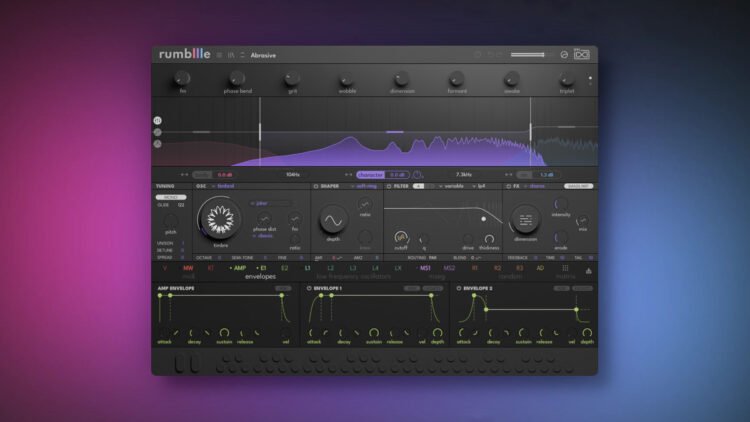Screen dimensions: 750x422
Task: Click the filter curve cutoff dot
Action: (x=484, y=219)
